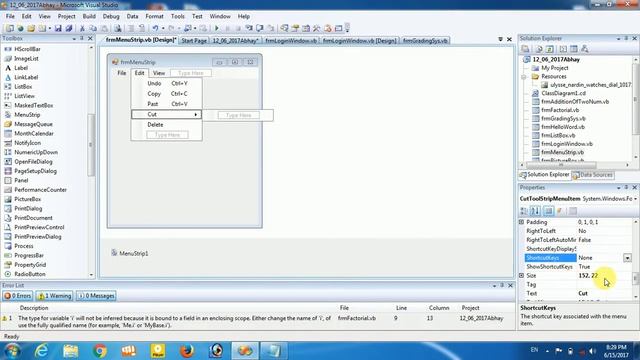Toggle the 0 Errors filter button
This screenshot has width=640, height=360.
pyautogui.click(x=18, y=296)
